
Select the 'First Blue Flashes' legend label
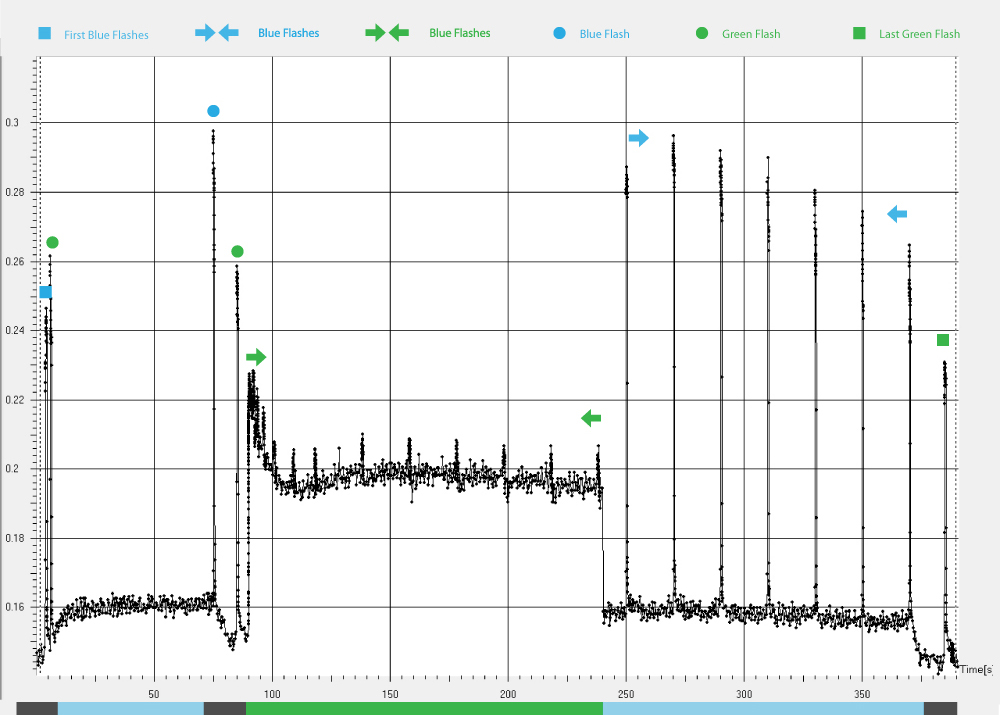point(106,35)
